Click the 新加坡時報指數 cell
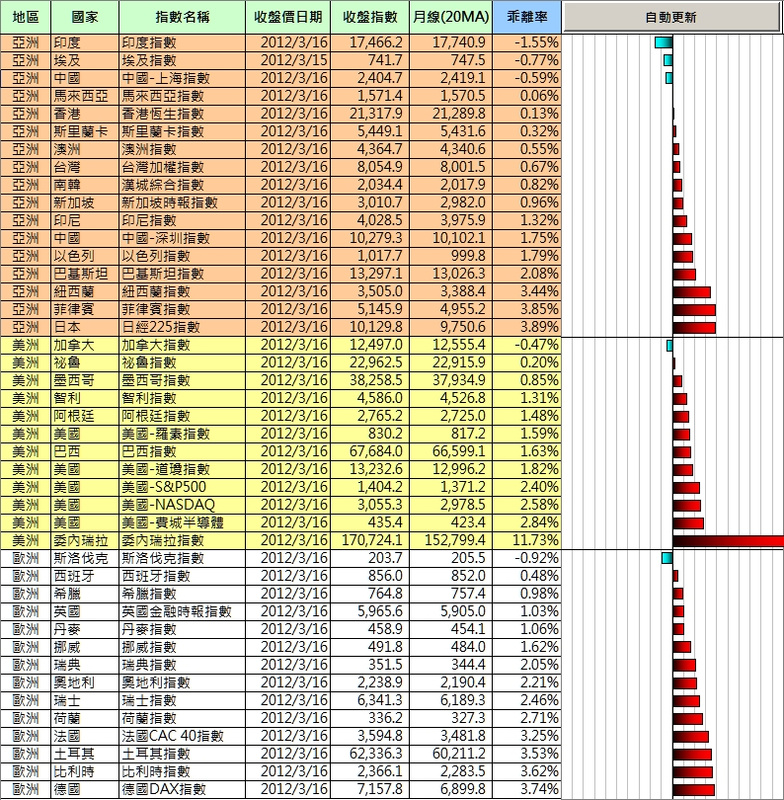 coord(182,203)
